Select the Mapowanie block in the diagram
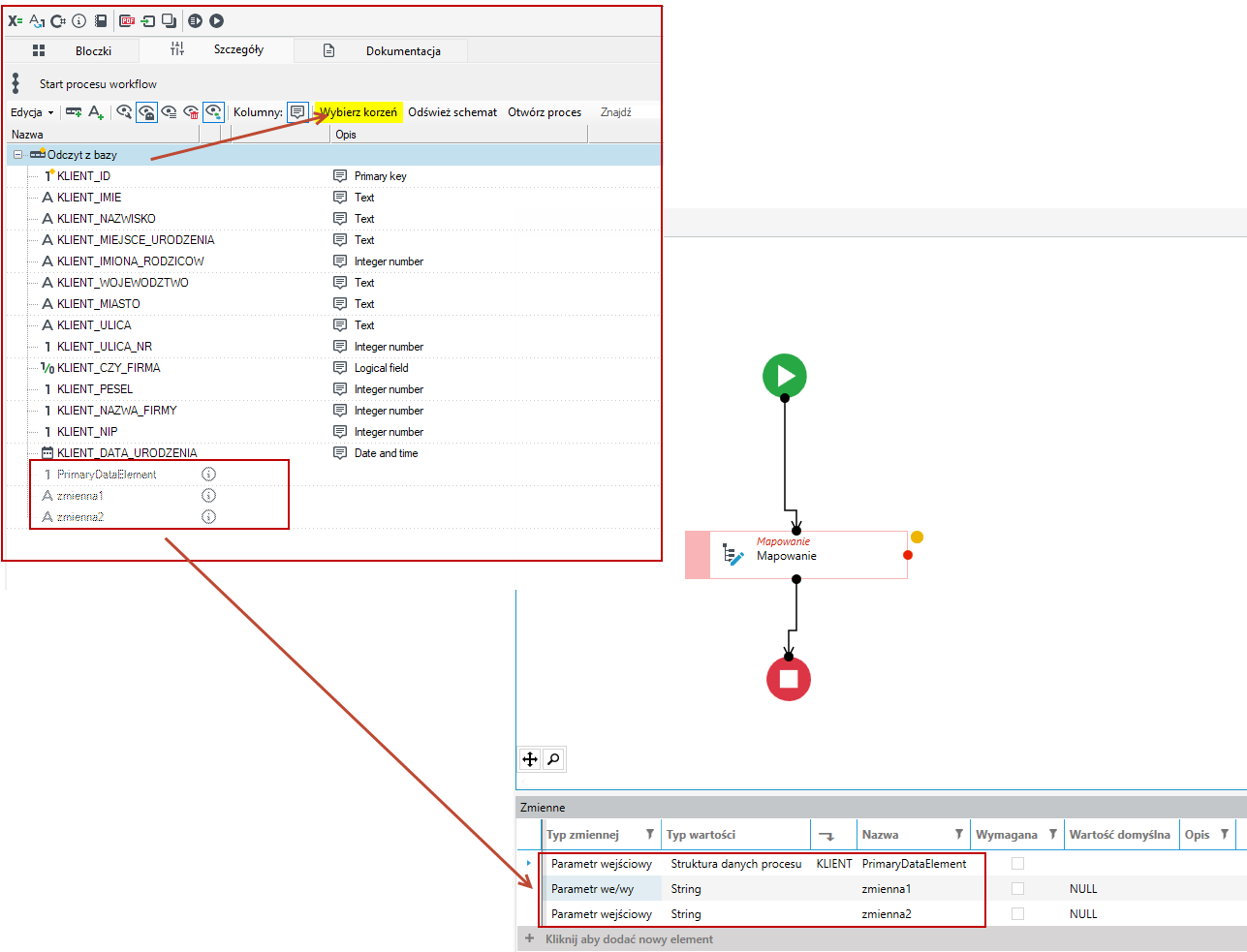 click(796, 555)
